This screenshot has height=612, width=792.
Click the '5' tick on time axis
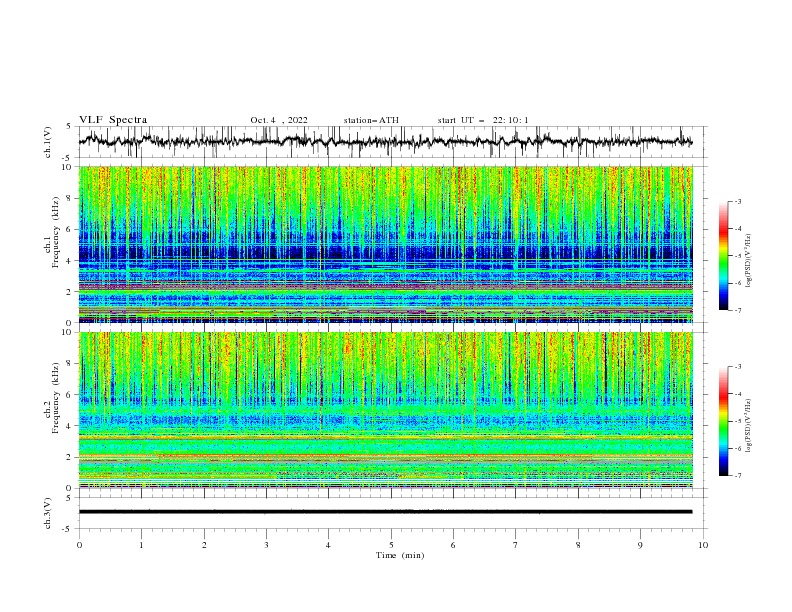pos(391,545)
